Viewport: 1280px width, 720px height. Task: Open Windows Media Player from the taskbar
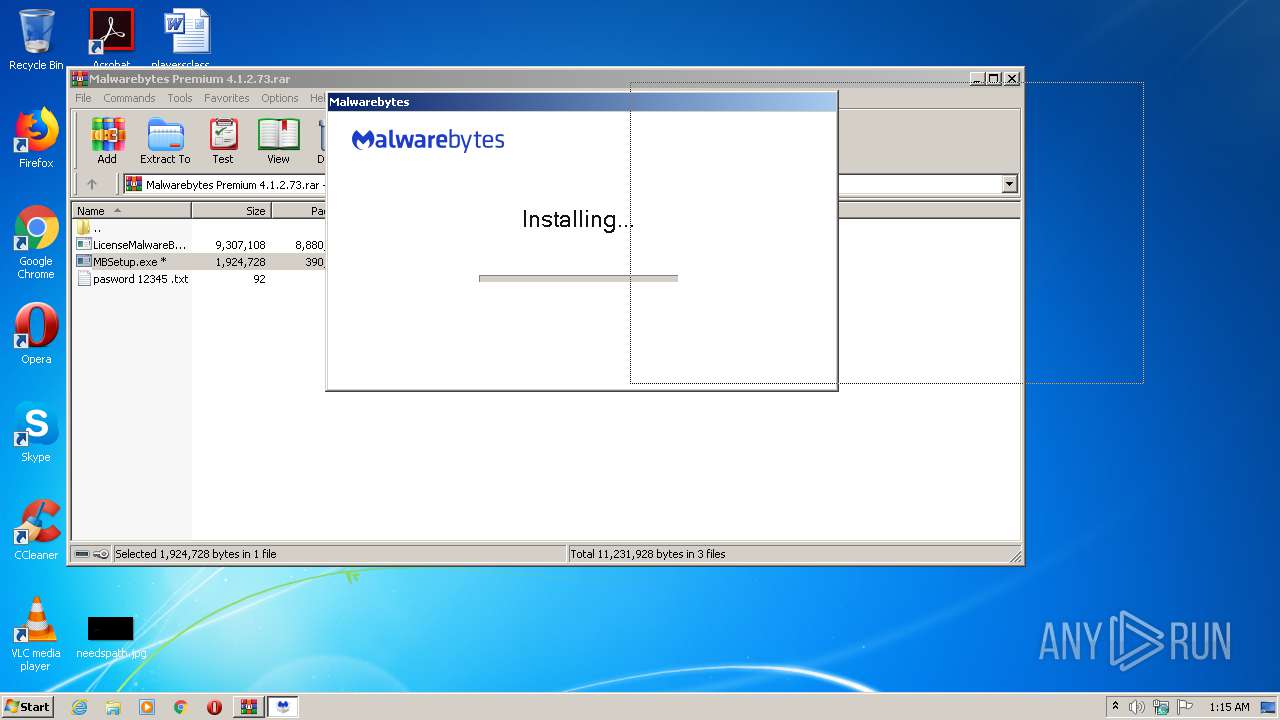click(x=147, y=707)
